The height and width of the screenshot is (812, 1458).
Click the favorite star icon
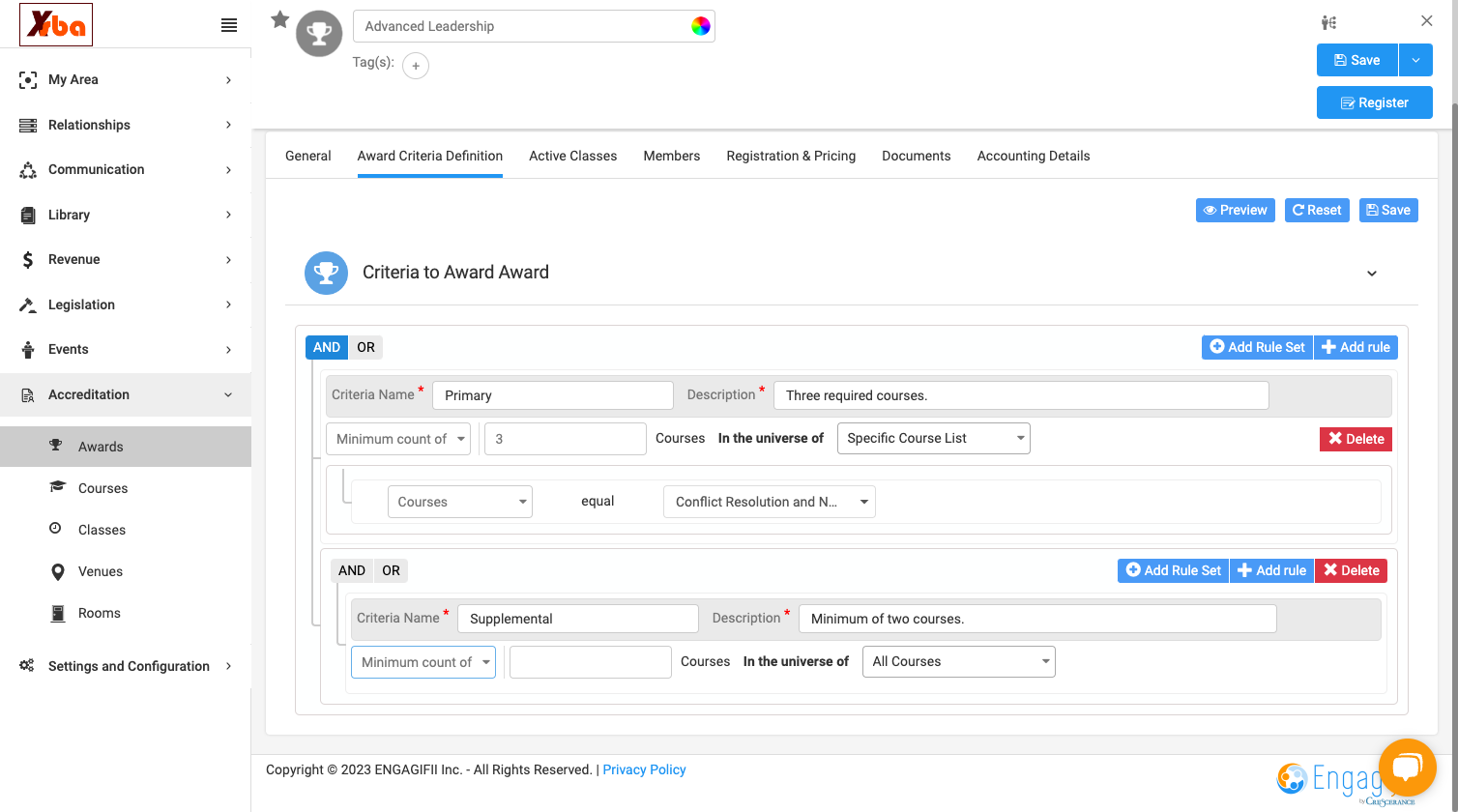(x=280, y=19)
